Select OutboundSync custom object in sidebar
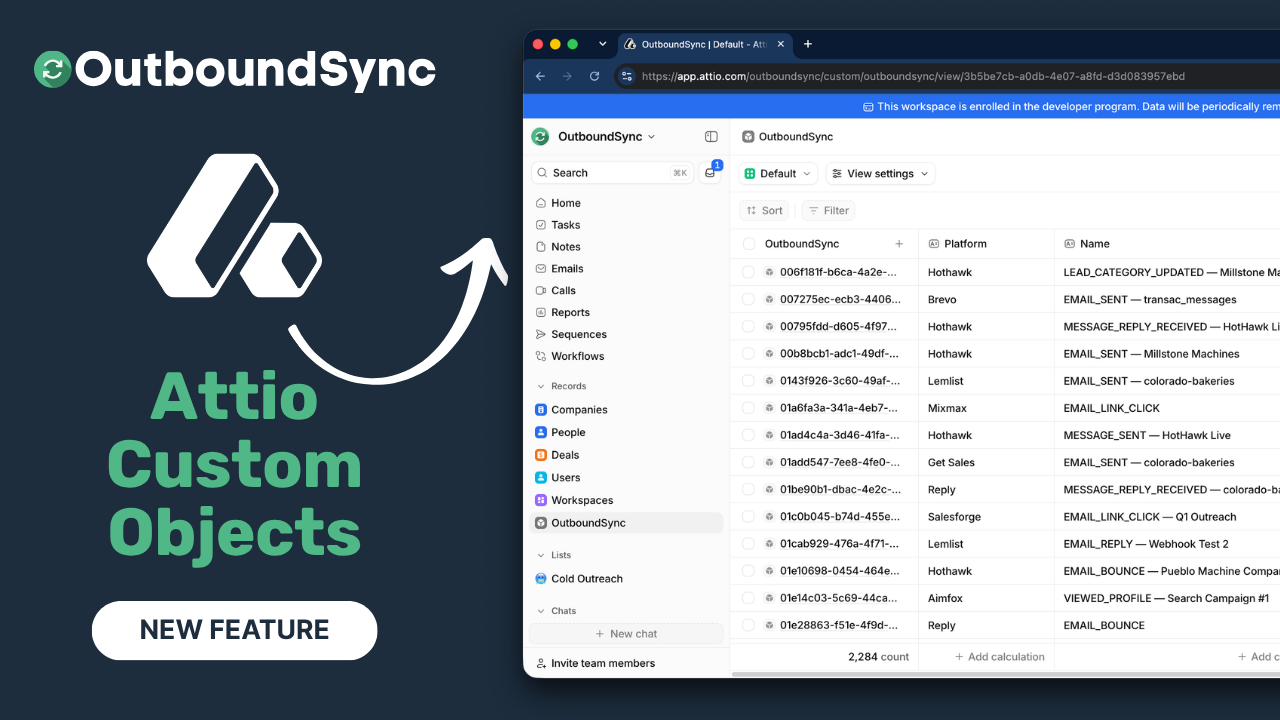 point(626,523)
